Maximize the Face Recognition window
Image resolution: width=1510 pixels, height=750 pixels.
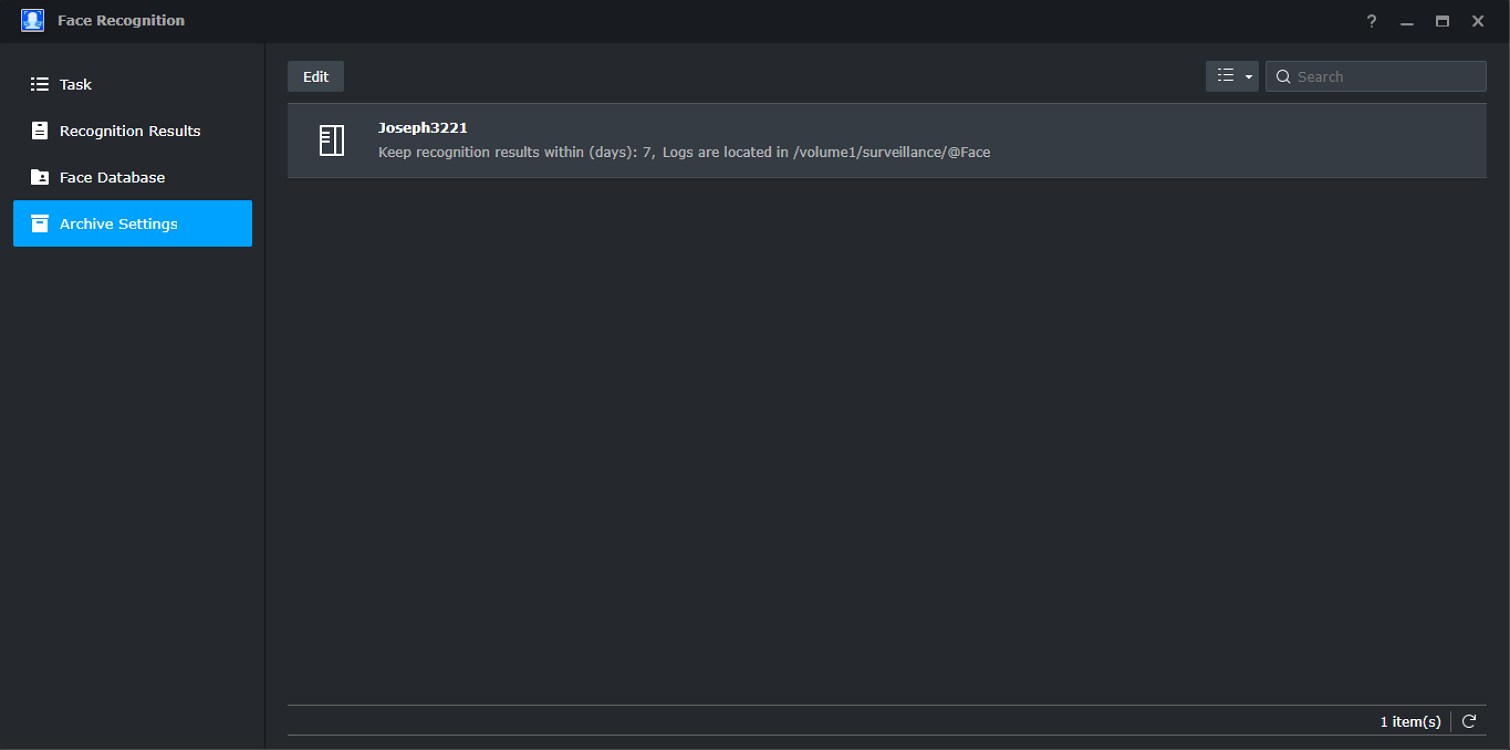1442,21
